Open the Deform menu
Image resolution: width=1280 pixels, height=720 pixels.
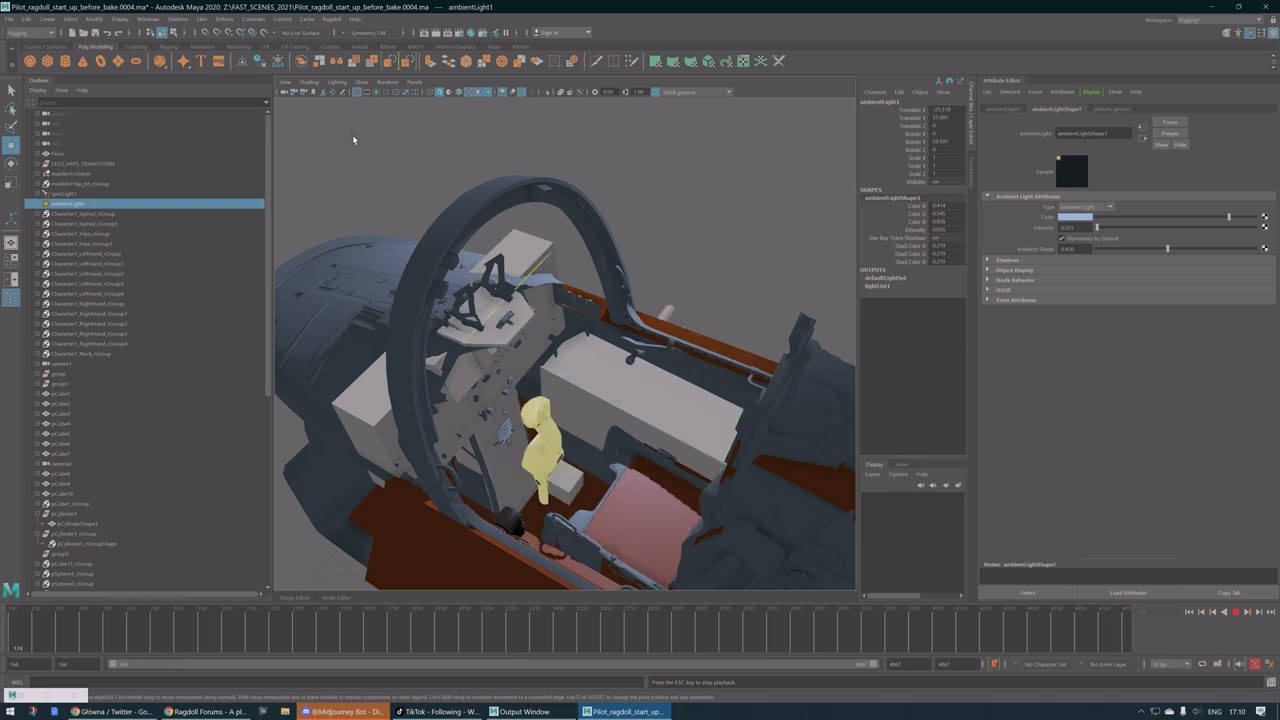[x=224, y=19]
